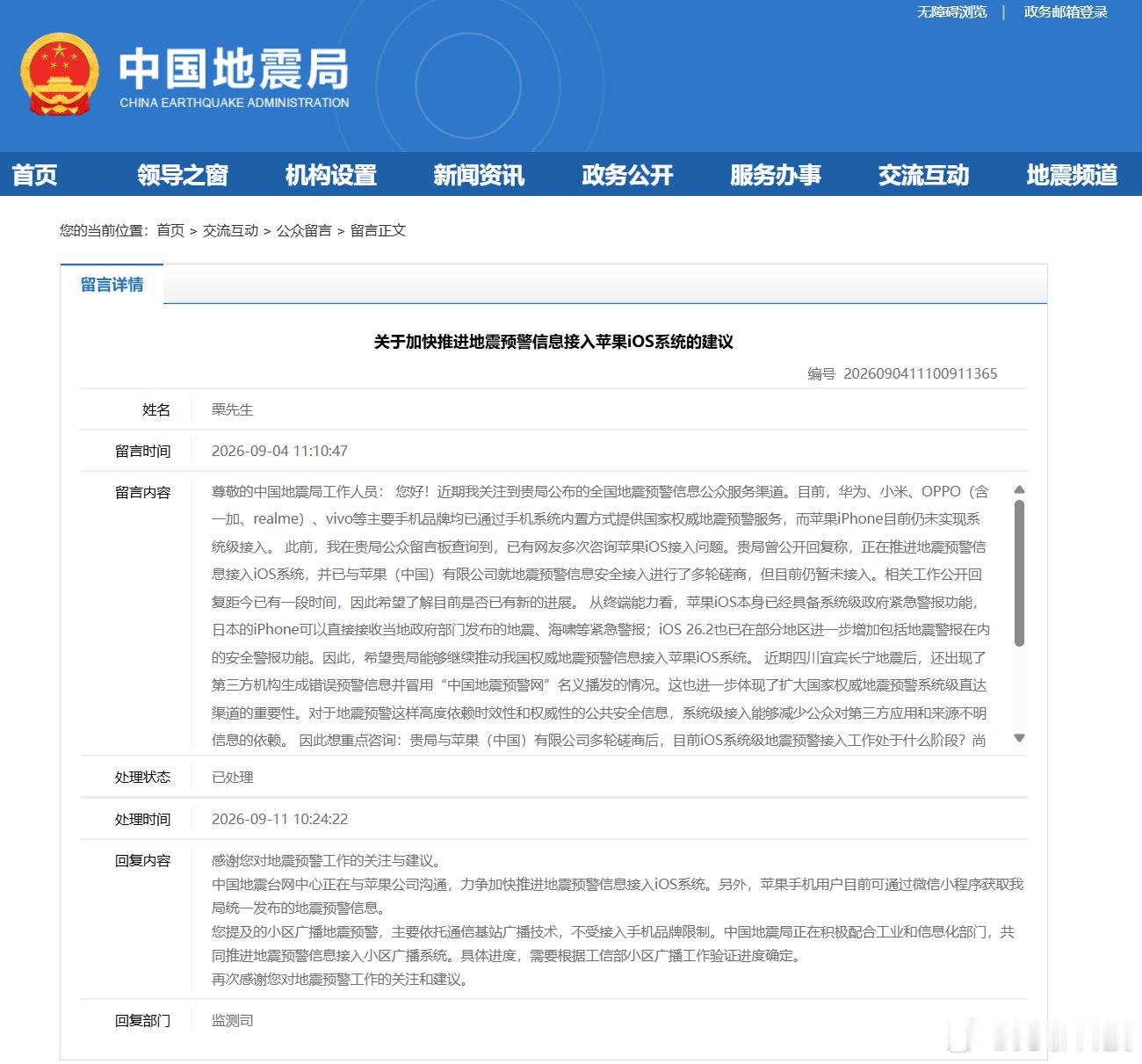Screen dimensions: 1142x1064
Task: Click the time 2026-09-04 11:10:47
Action: [279, 451]
